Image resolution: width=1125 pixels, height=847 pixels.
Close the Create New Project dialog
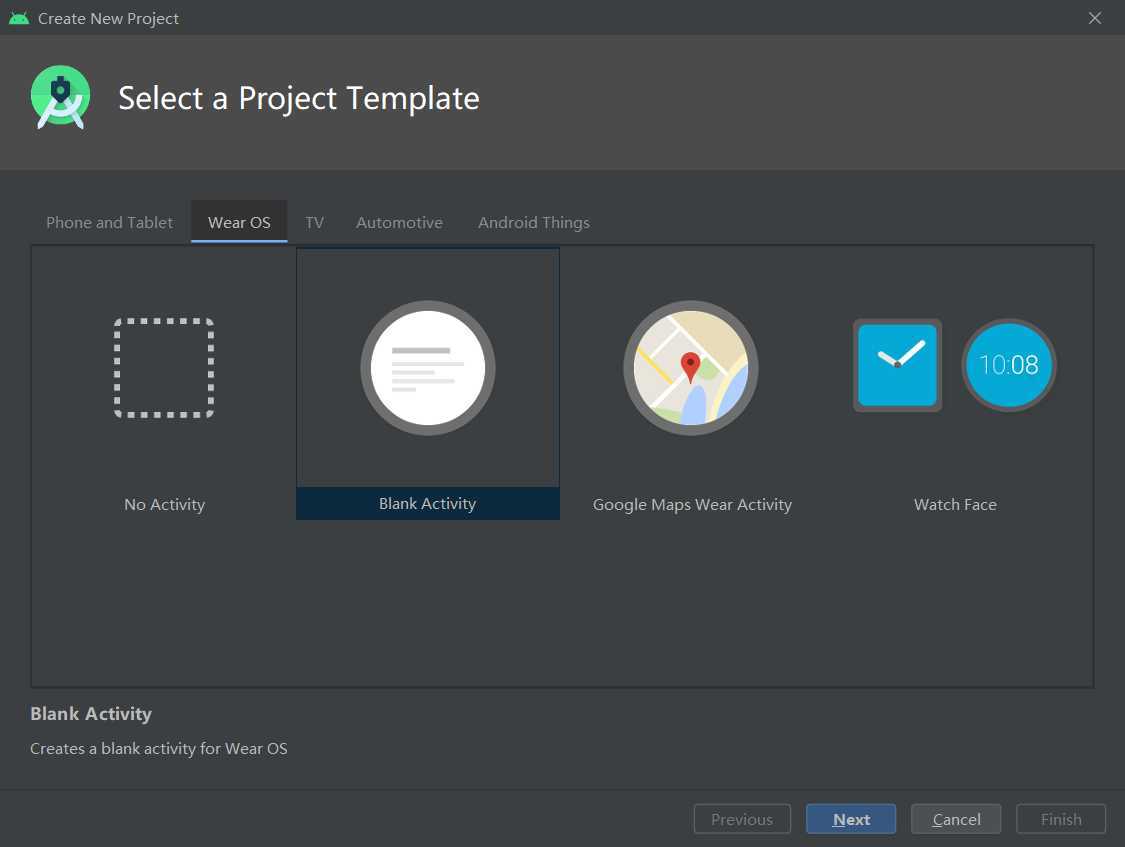click(1095, 18)
